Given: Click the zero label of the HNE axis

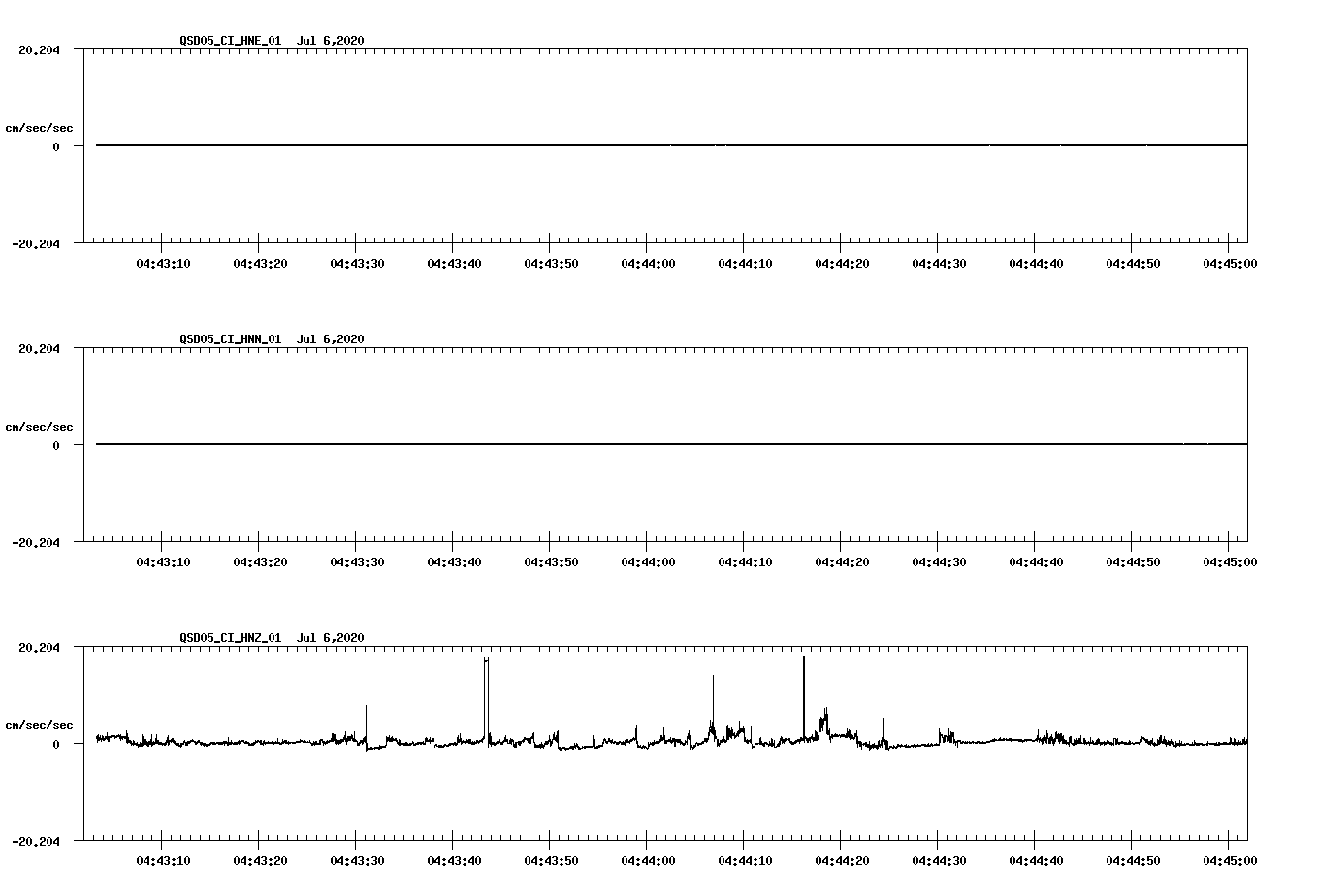Looking at the screenshot, I should 56,147.
